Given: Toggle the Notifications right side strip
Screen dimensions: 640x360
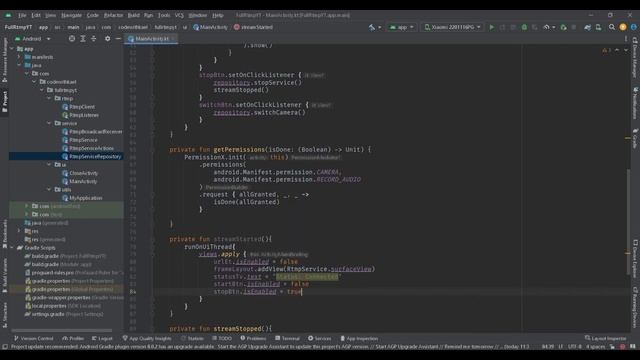Looking at the screenshot, I should pos(635,103).
